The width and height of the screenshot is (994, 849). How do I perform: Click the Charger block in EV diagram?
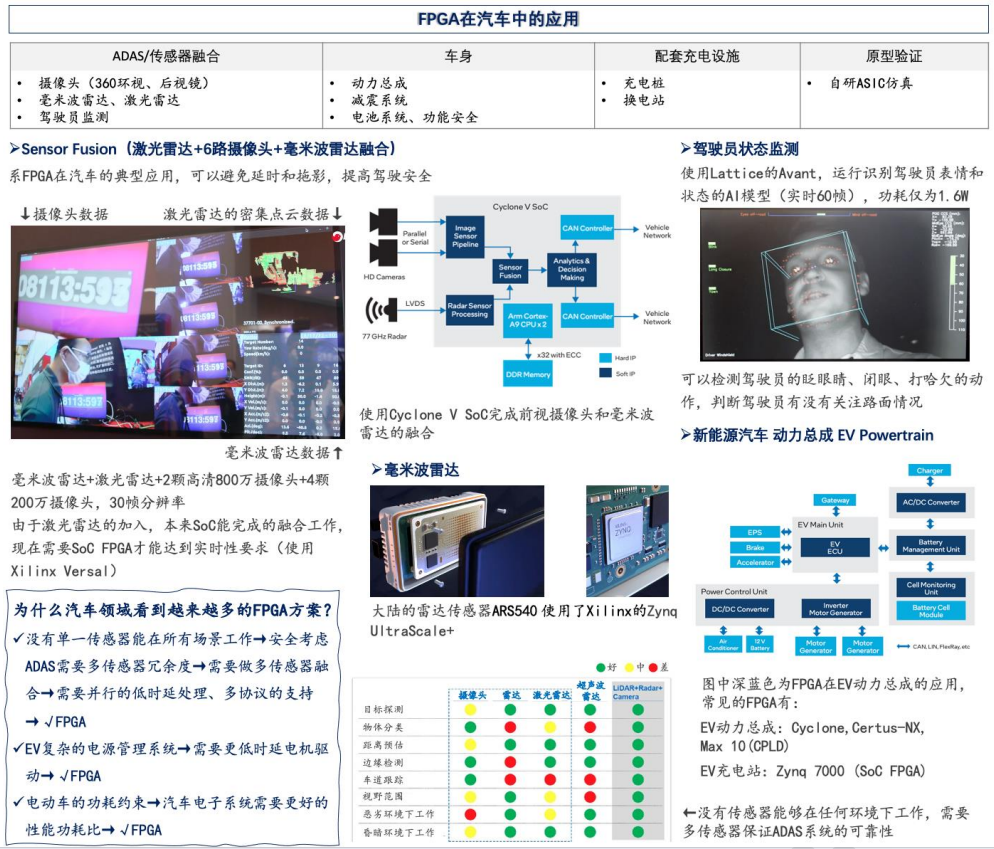[929, 470]
